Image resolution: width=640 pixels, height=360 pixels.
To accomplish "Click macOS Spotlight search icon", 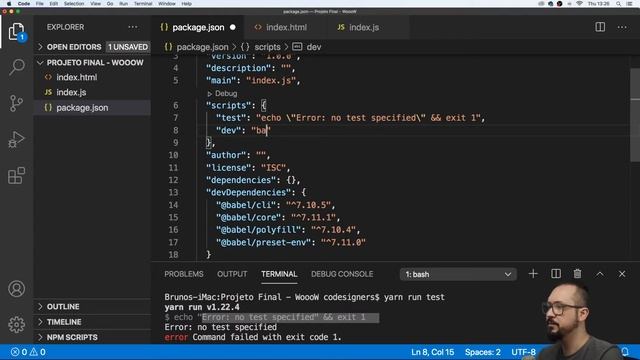I will point(618,4).
